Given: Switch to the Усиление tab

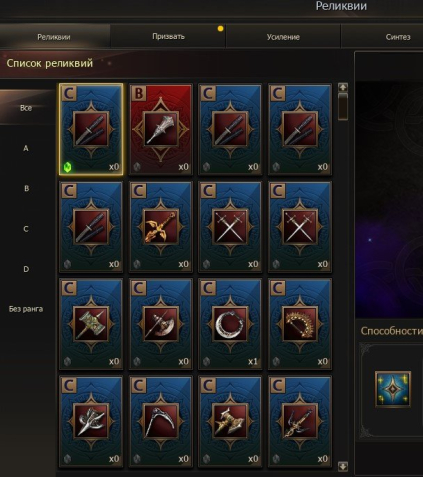Looking at the screenshot, I should point(283,37).
